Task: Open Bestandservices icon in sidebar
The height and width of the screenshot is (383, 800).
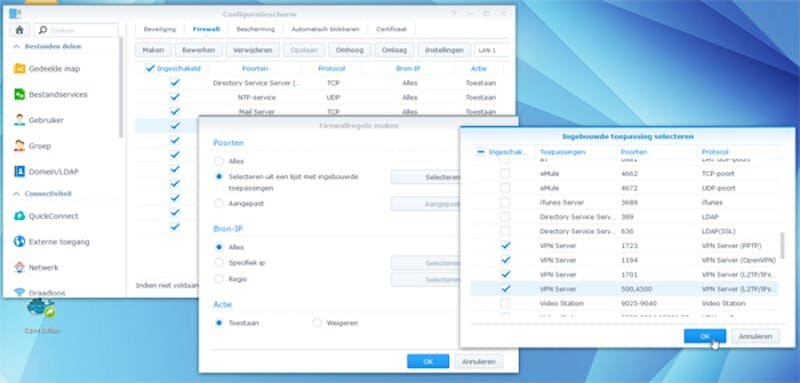Action: (x=19, y=94)
